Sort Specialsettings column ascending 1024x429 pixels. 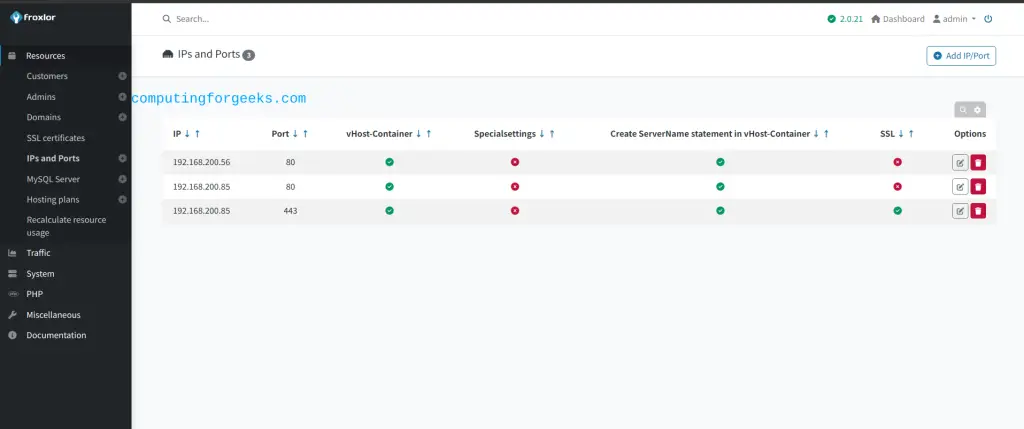[x=552, y=133]
